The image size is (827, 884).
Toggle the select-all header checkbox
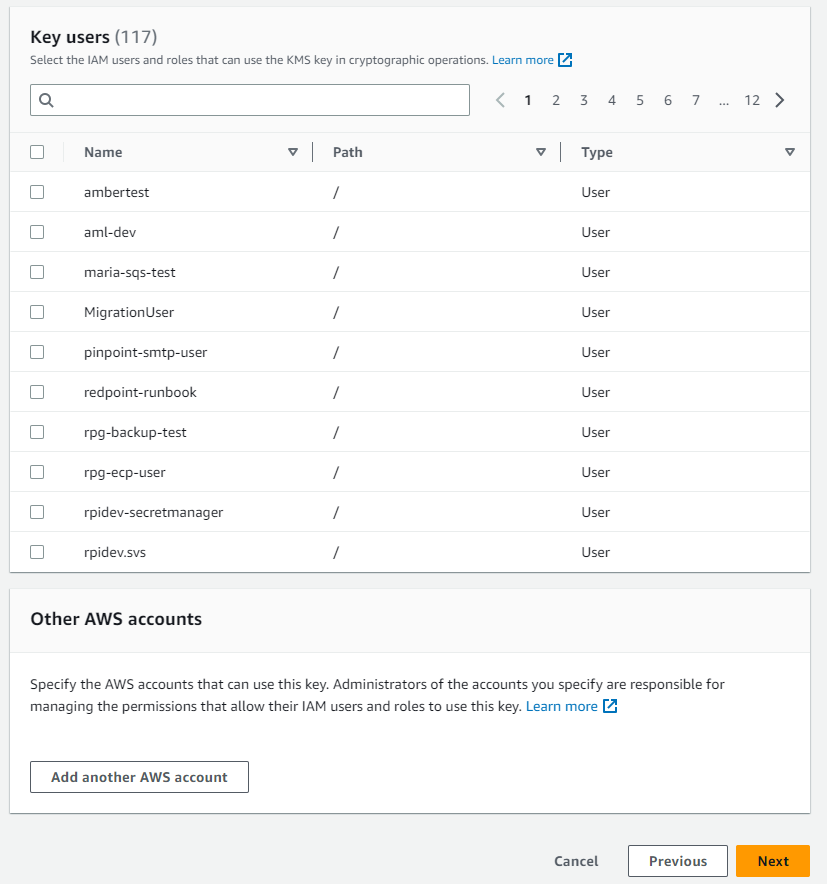click(37, 152)
